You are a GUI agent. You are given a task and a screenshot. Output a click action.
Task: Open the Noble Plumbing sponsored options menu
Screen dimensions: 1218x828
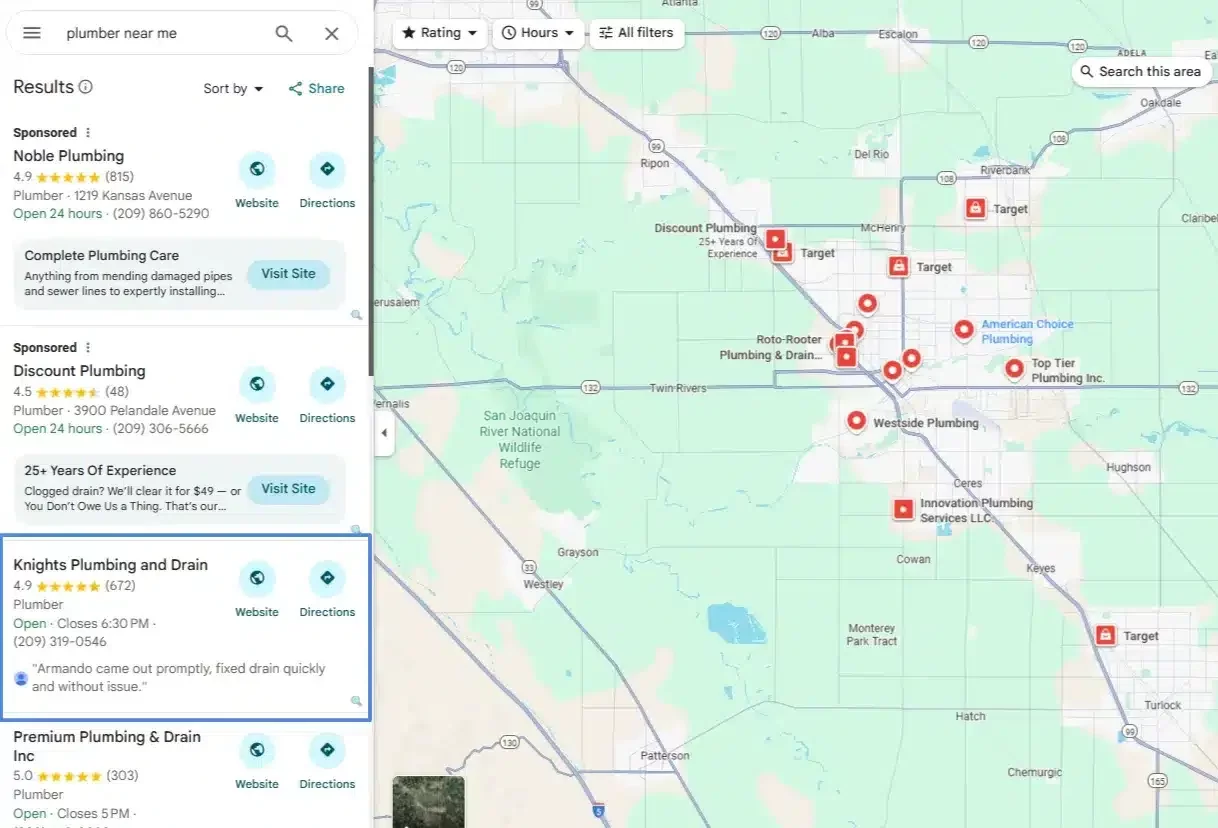point(88,133)
